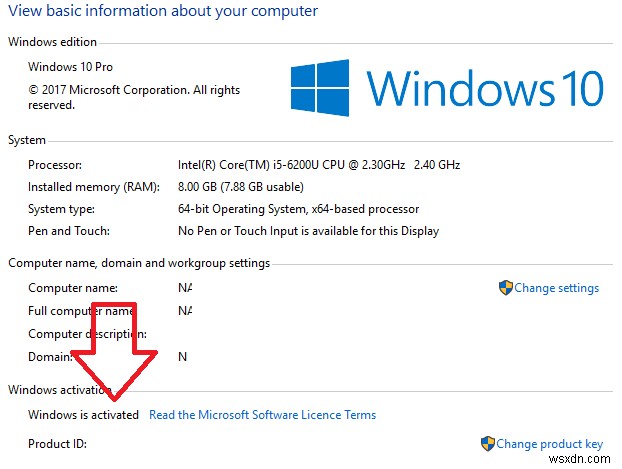Screen dimensions: 622x469
Task: Click the 64-bit Operating System type value
Action: coord(298,209)
